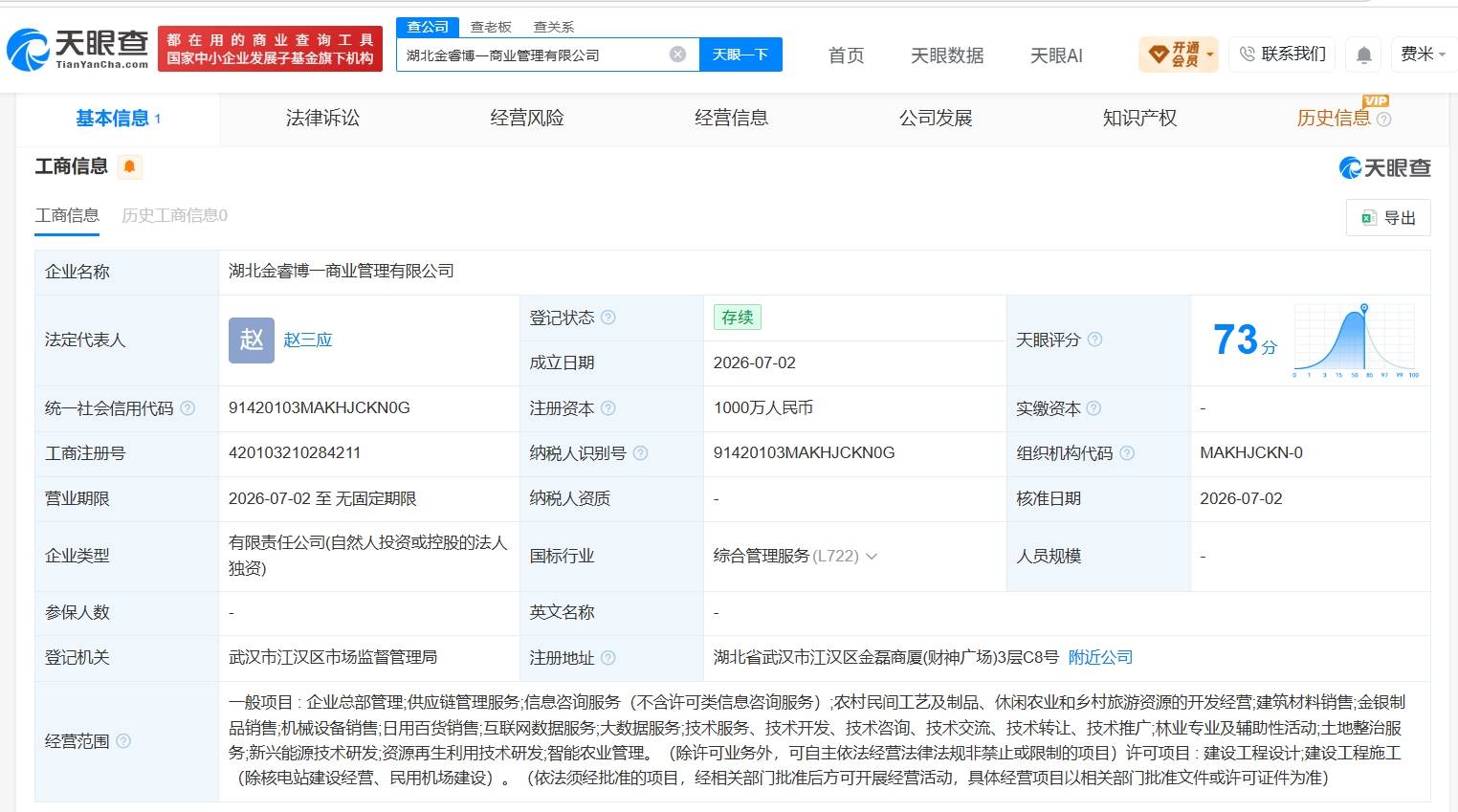Click company name cell 湖北金睿博一商业管理有限公司

click(x=342, y=272)
